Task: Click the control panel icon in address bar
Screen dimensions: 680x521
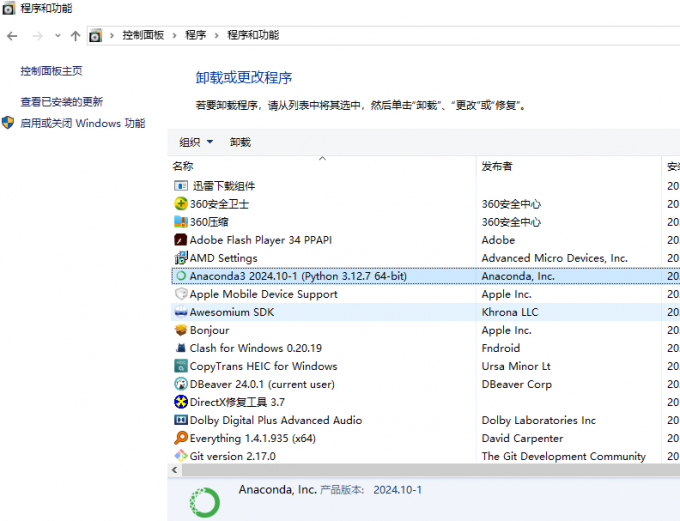Action: (95, 36)
